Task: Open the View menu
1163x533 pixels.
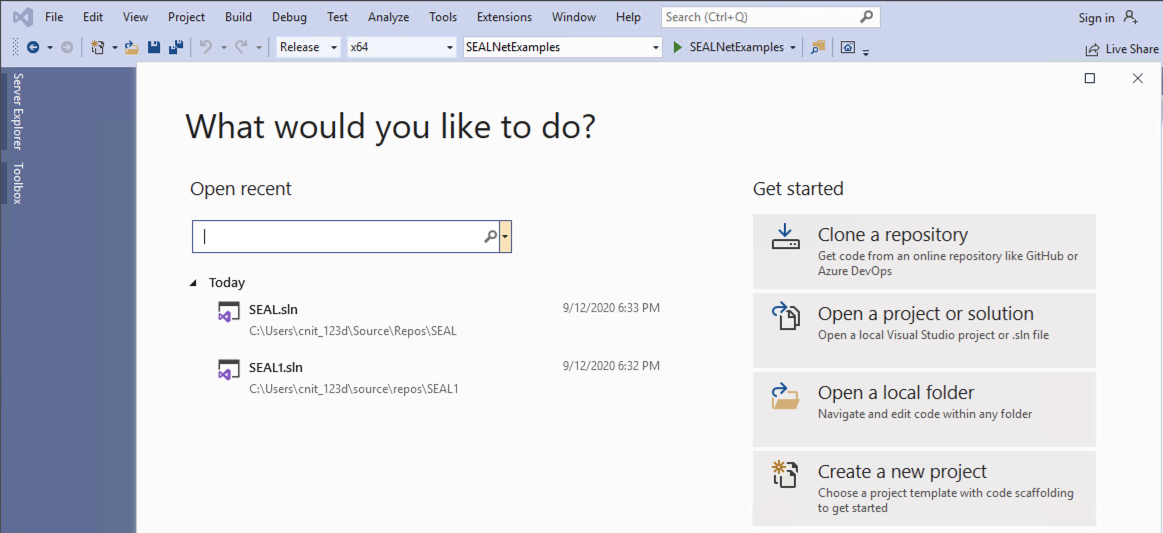Action: coord(135,16)
